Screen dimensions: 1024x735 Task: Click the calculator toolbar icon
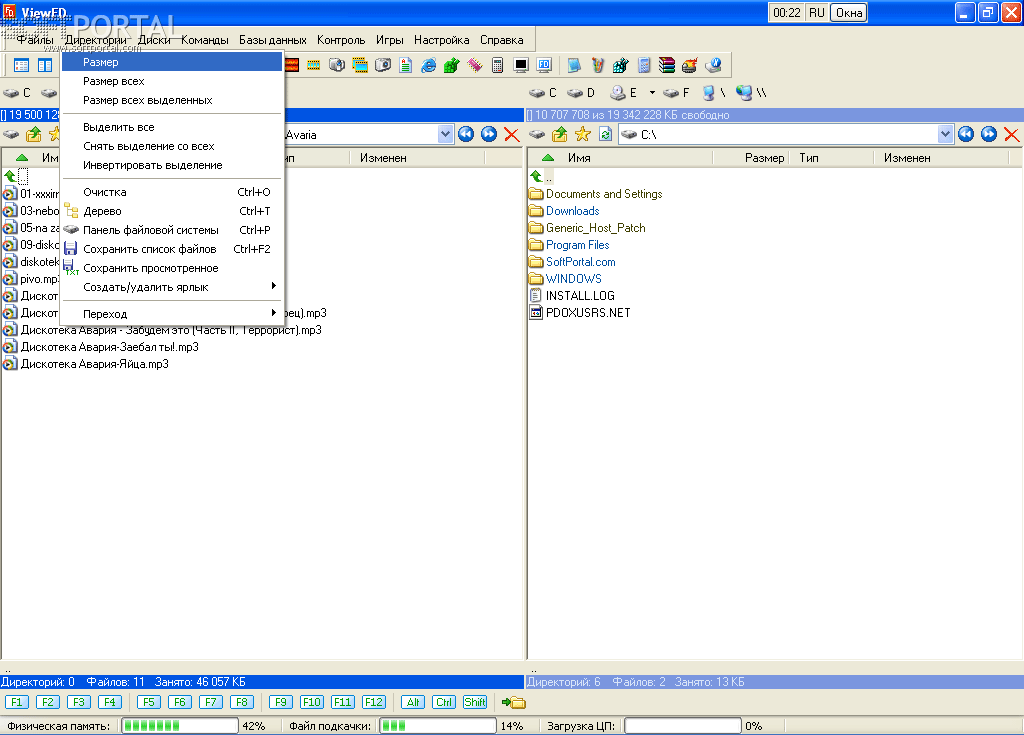(498, 65)
